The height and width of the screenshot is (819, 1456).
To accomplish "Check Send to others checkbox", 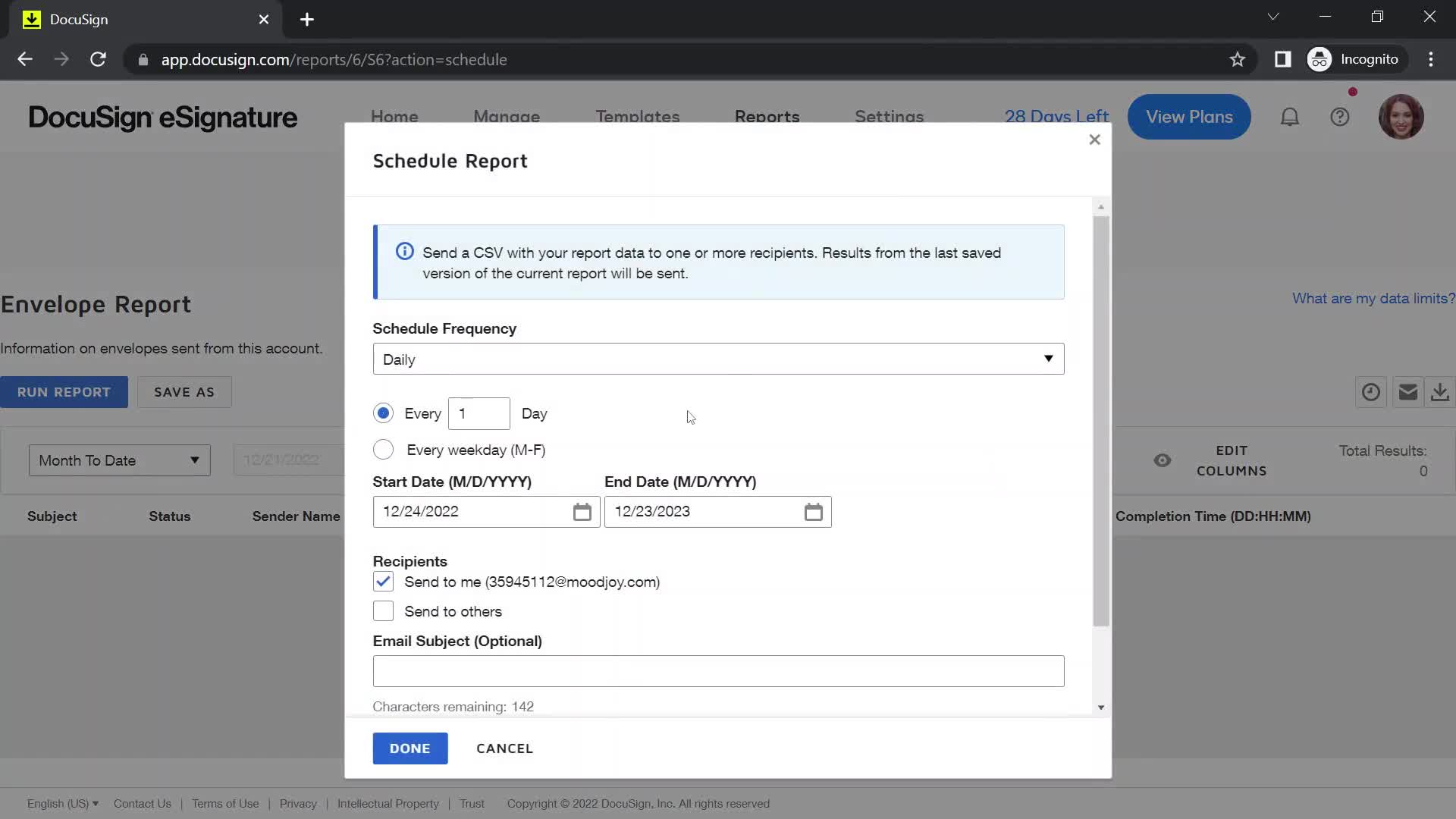I will click(383, 611).
